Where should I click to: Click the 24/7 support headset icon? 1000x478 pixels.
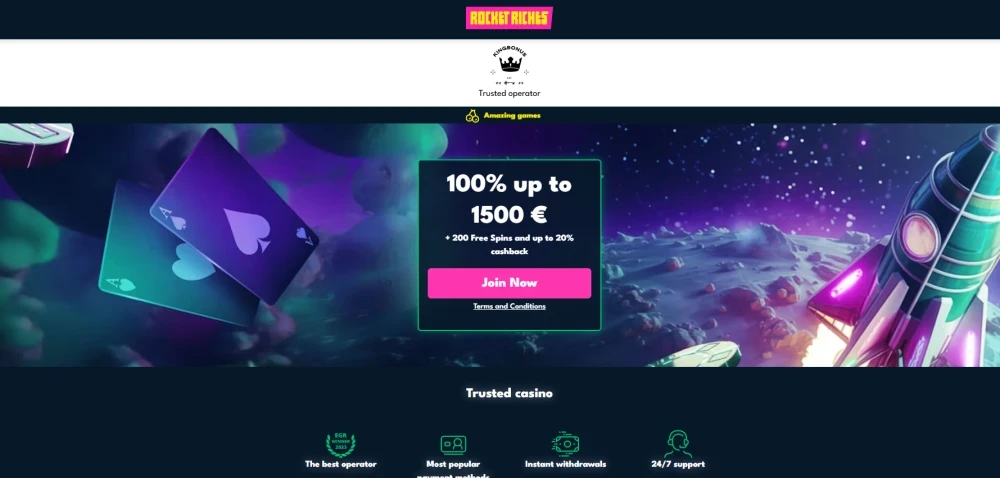point(678,444)
